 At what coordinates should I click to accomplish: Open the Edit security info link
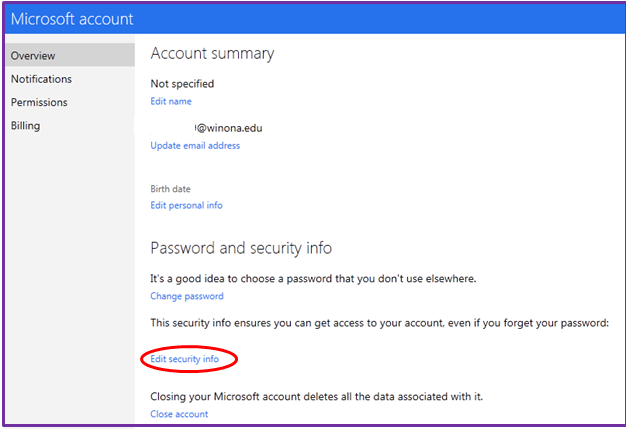click(184, 358)
